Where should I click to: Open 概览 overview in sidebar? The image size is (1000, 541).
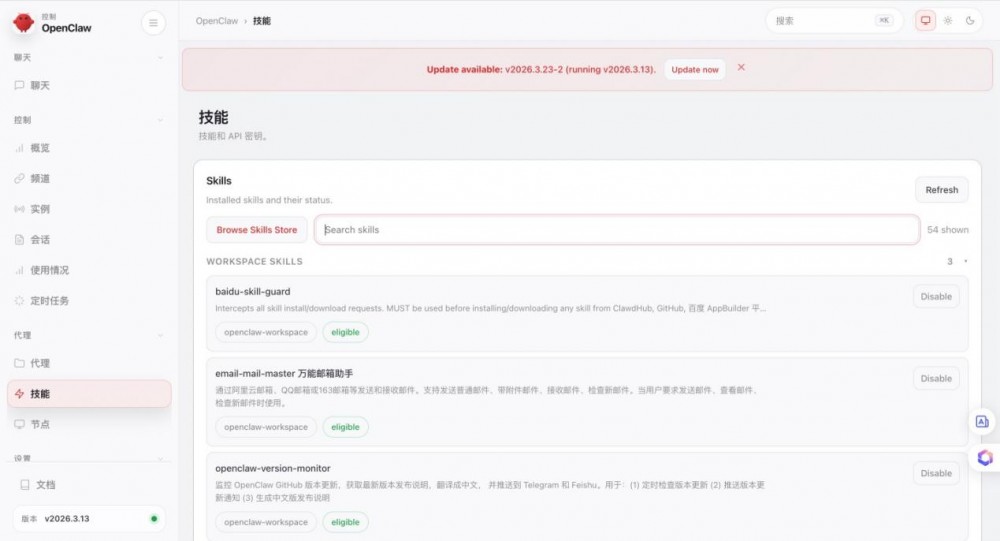click(40, 148)
